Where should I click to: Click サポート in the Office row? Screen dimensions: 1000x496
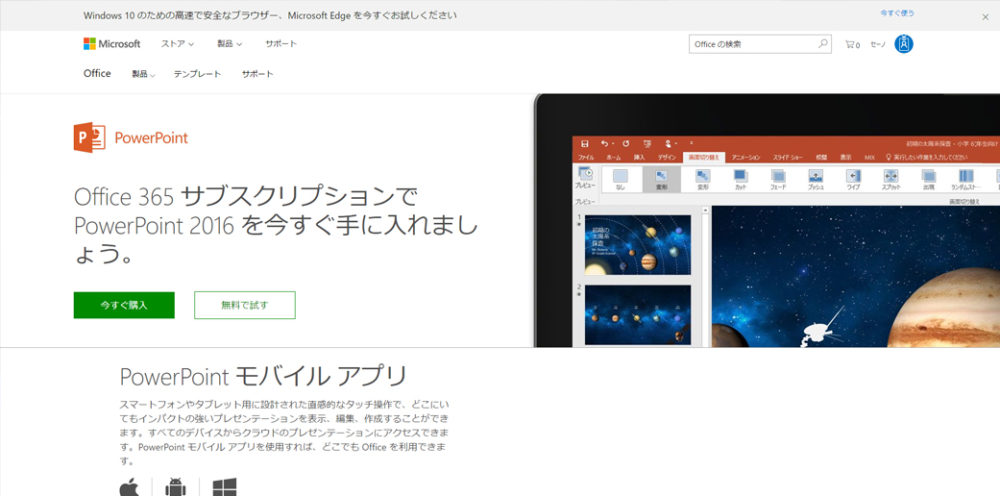point(258,74)
